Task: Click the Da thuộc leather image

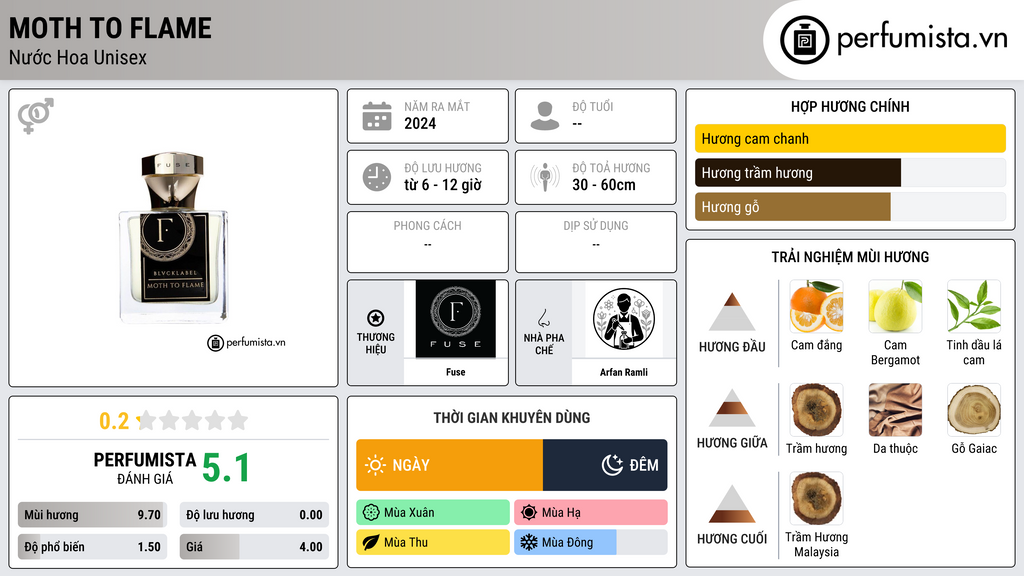Action: coord(895,409)
